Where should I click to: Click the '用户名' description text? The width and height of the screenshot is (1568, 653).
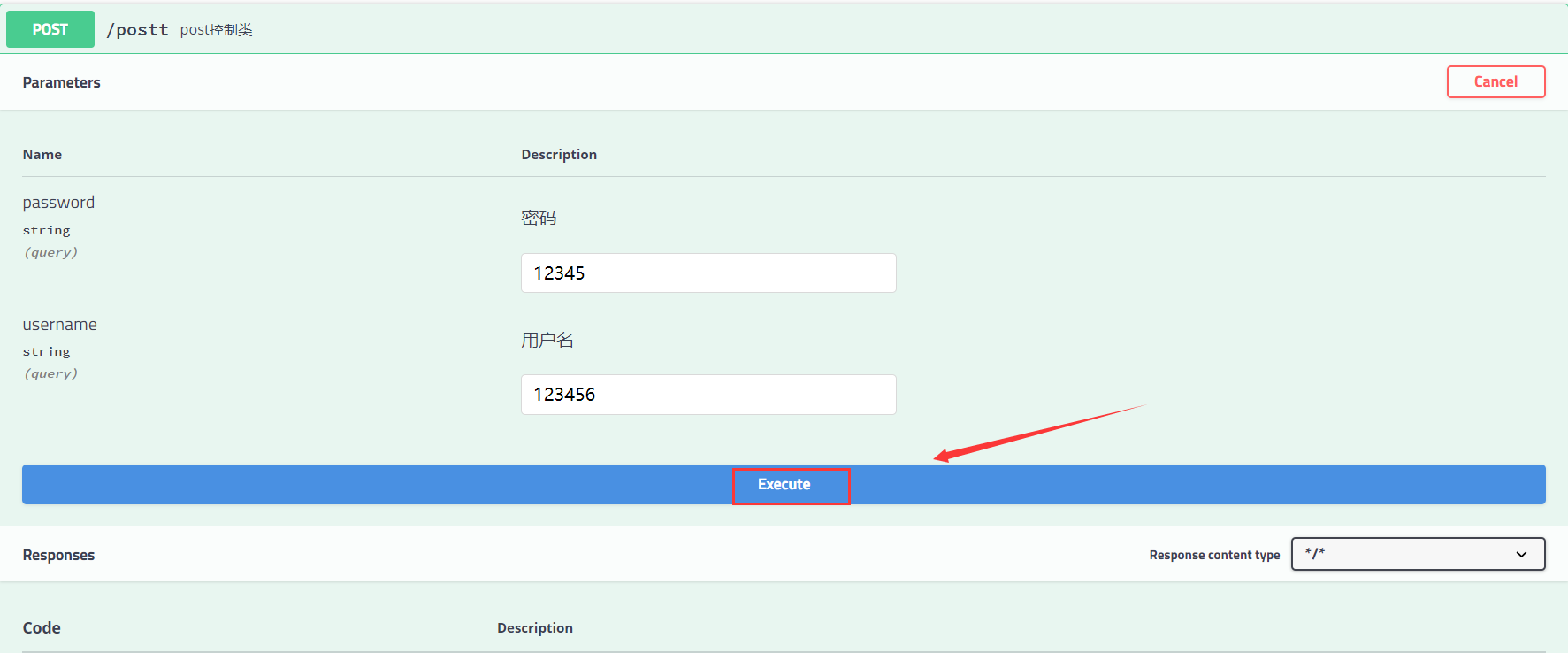click(547, 340)
